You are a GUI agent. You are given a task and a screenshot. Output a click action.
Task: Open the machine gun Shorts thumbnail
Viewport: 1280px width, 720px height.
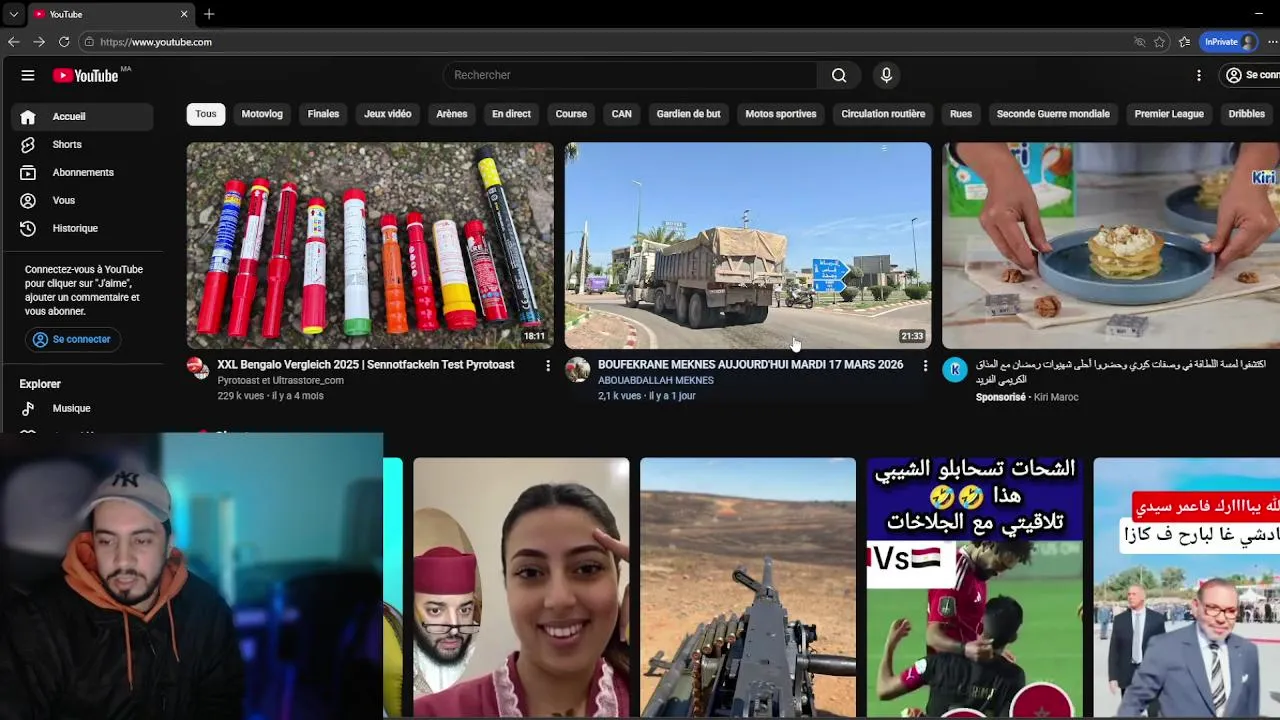point(748,588)
